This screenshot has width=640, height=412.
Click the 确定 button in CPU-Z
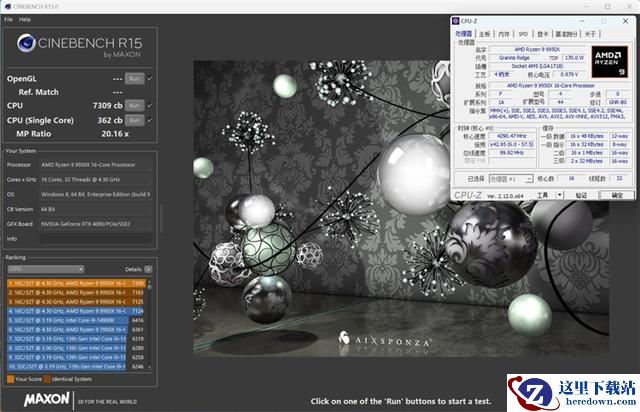pyautogui.click(x=617, y=195)
